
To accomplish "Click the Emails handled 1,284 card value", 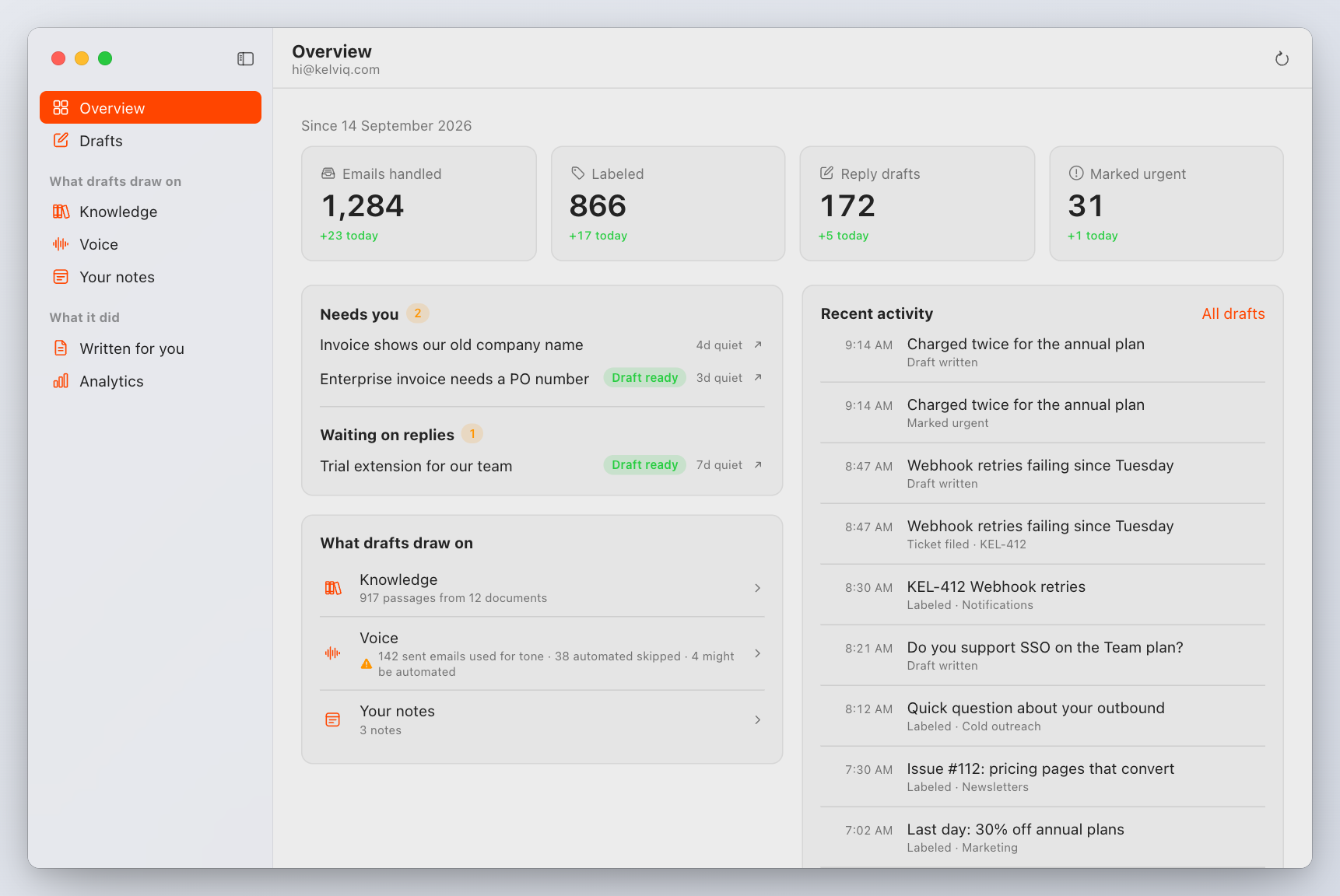I will (363, 206).
